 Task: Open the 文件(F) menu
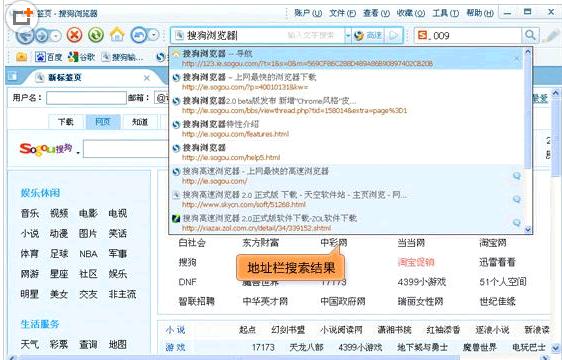(x=342, y=13)
